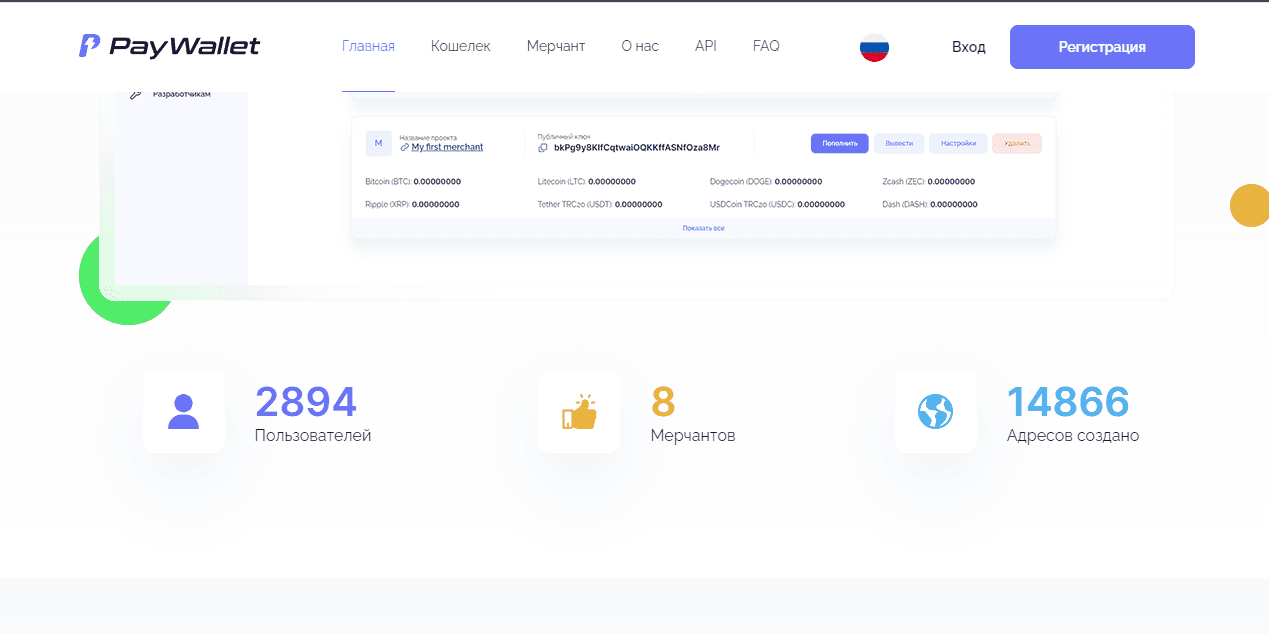Click the thumbs-up icon beside Мерчантов
Screen dimensions: 1269x634
point(578,411)
